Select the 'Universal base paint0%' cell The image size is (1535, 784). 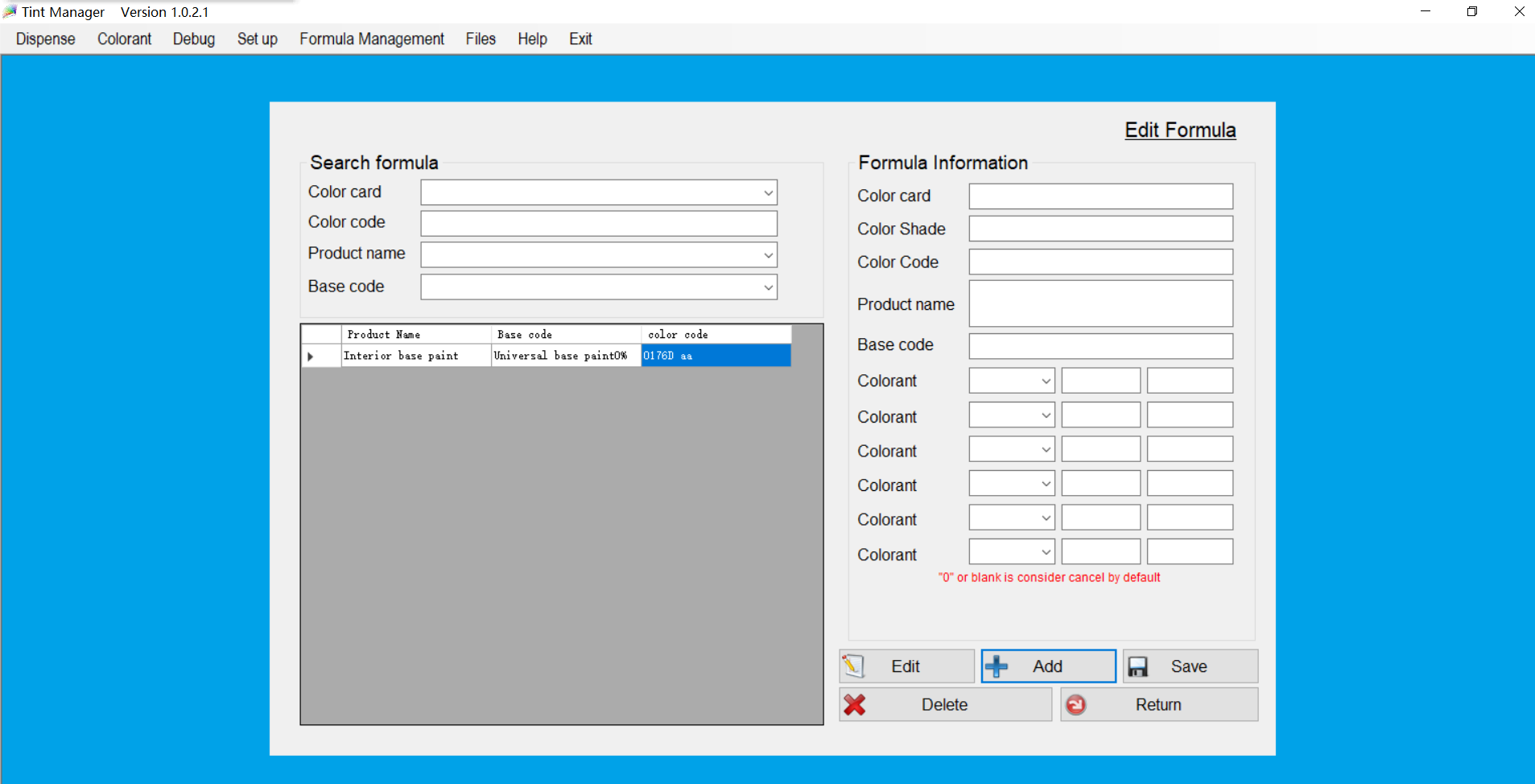(x=566, y=356)
